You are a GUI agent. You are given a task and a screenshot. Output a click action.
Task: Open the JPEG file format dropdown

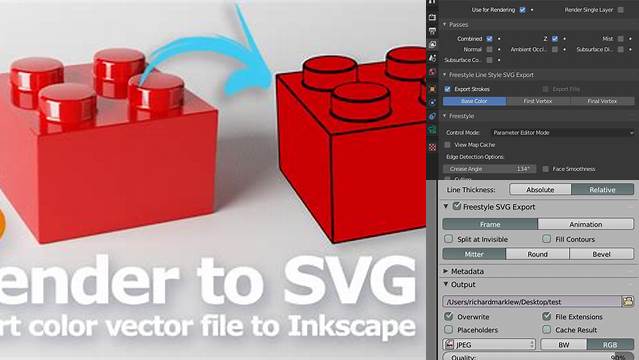click(x=489, y=345)
